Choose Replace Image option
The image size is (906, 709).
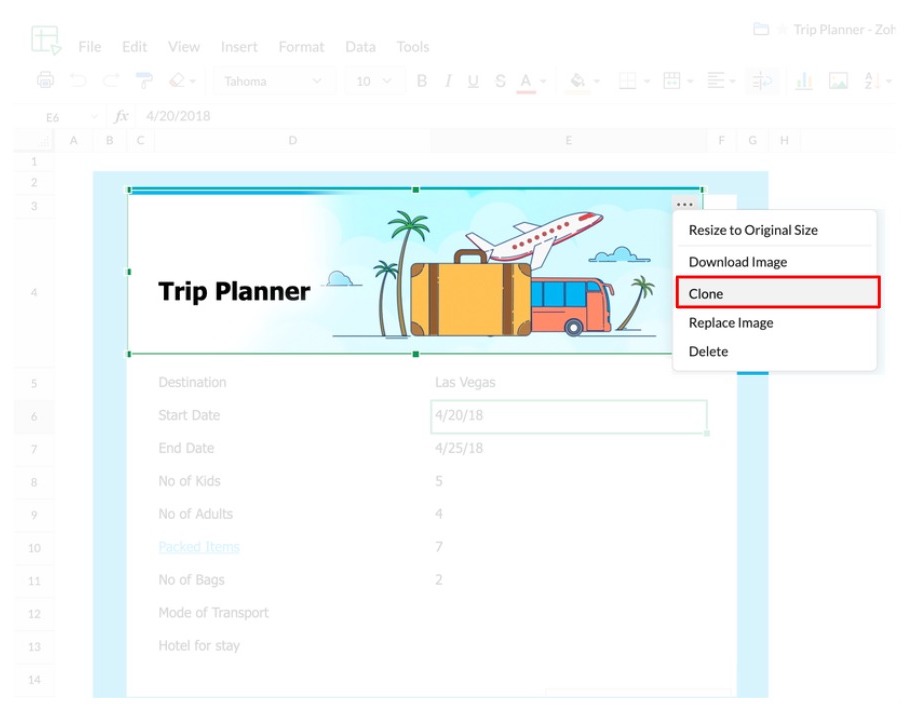pyautogui.click(x=775, y=322)
